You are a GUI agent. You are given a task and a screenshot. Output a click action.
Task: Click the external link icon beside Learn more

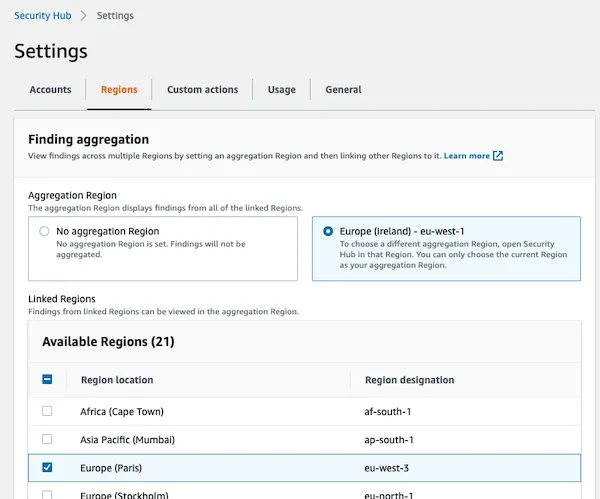click(498, 156)
